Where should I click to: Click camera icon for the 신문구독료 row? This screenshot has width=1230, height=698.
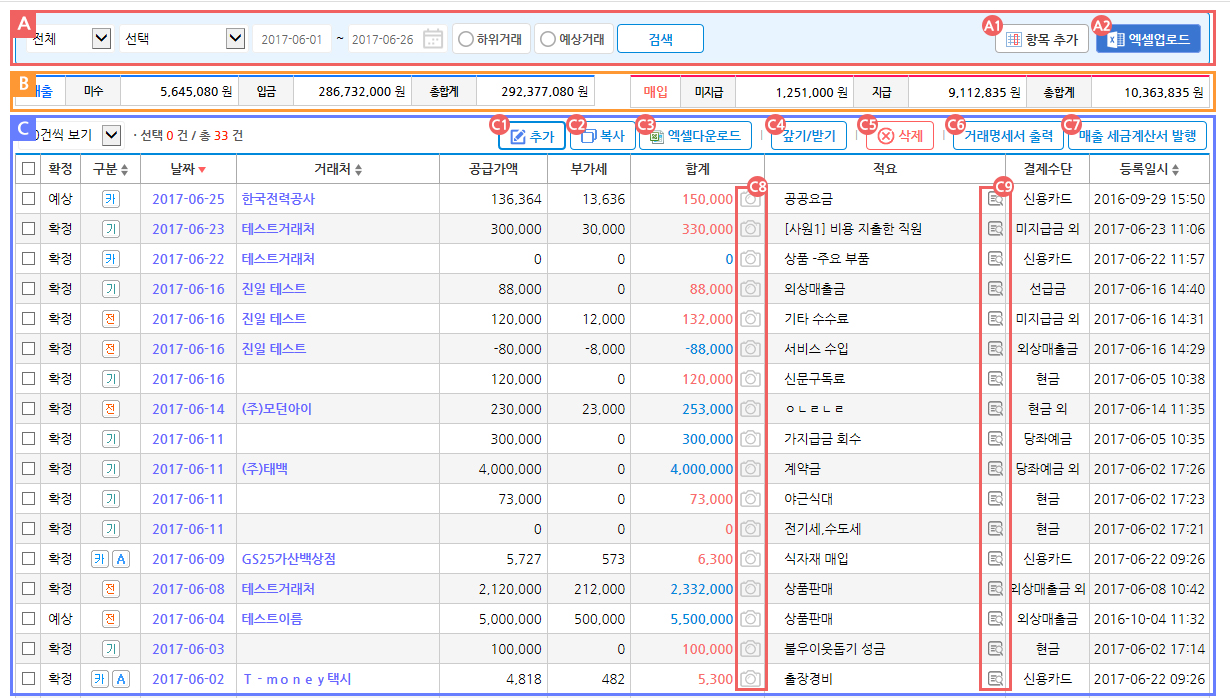(751, 379)
